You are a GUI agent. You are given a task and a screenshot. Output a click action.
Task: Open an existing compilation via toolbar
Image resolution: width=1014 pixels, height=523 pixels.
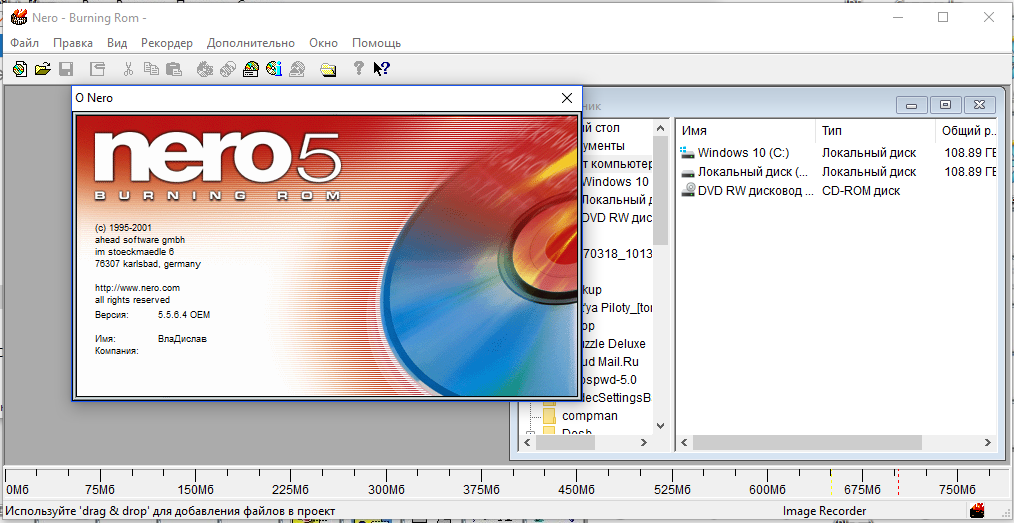click(42, 69)
